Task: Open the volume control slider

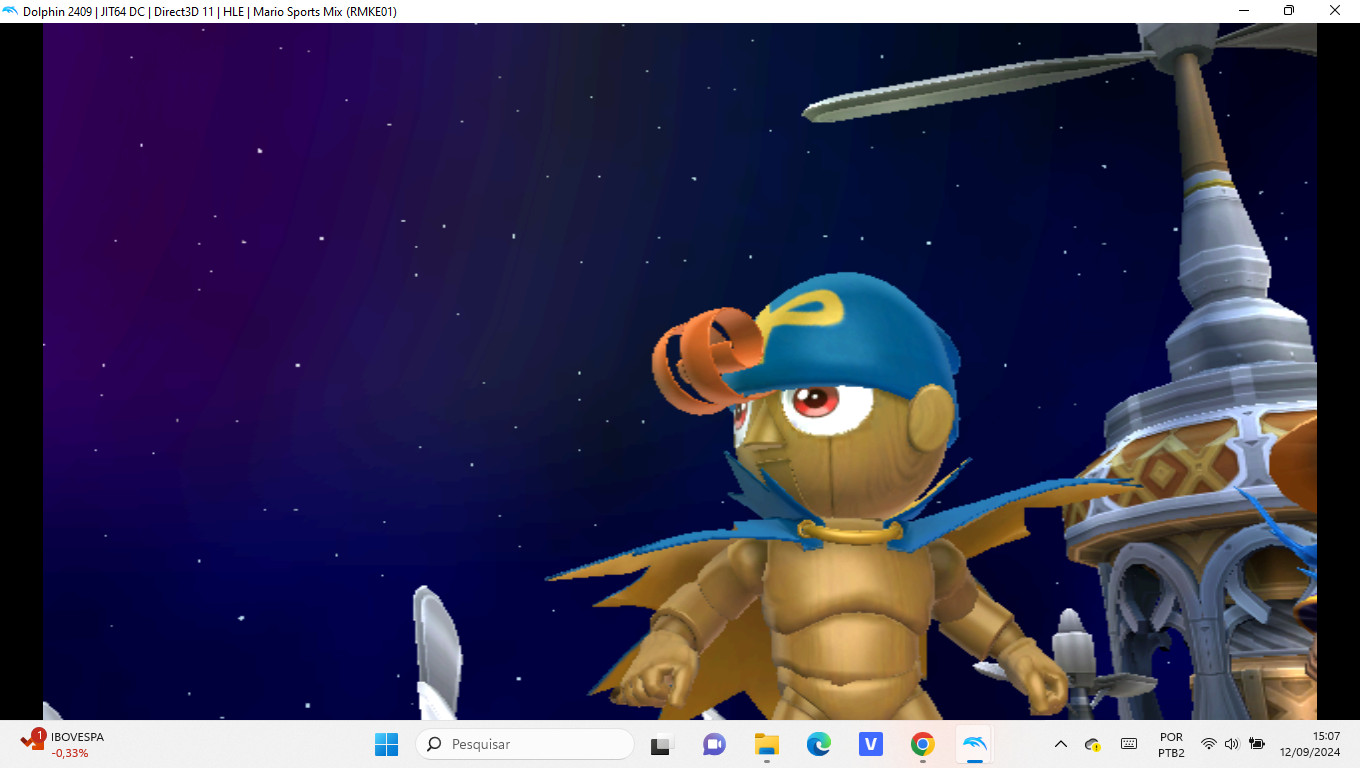Action: pos(1232,743)
